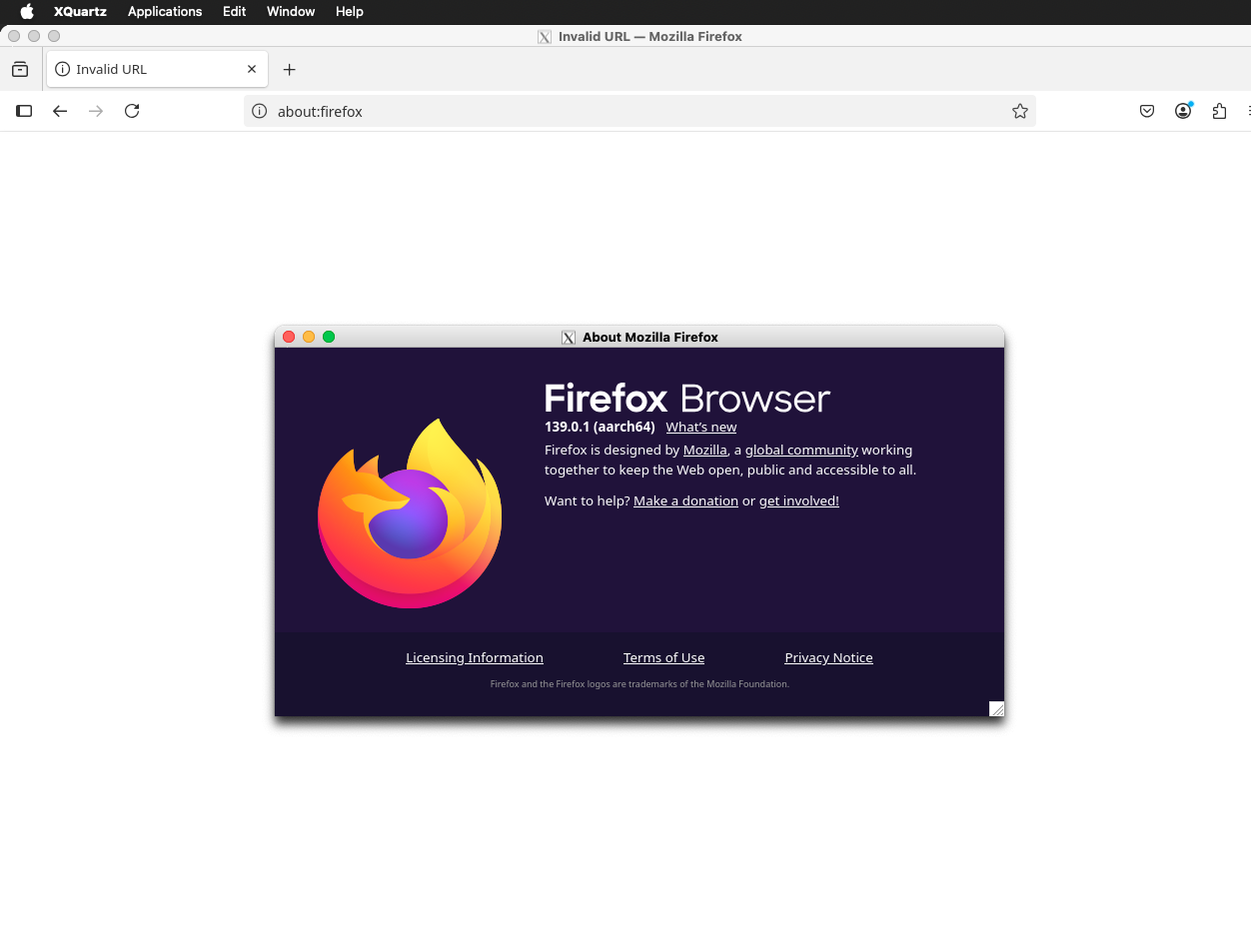1251x952 pixels.
Task: Open the Applications menu
Action: pos(165,11)
